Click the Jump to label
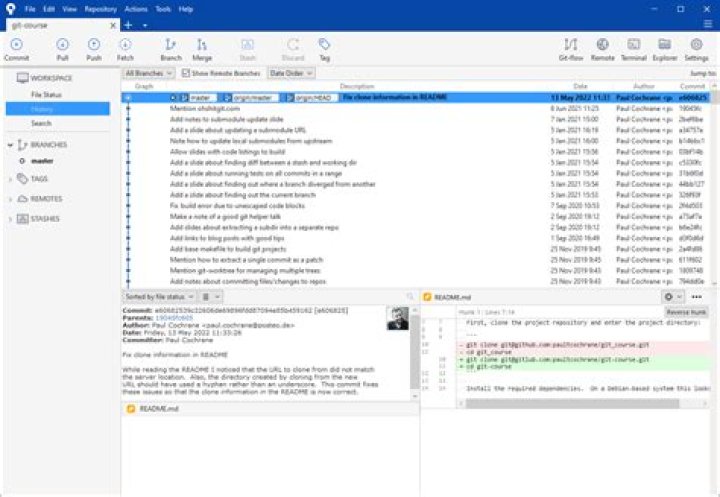 pyautogui.click(x=703, y=73)
